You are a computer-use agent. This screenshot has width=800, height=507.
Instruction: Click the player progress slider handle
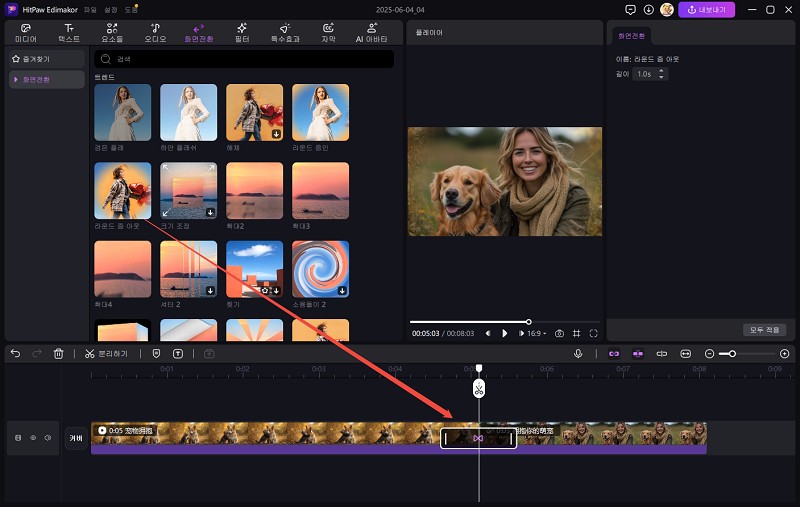[x=529, y=322]
